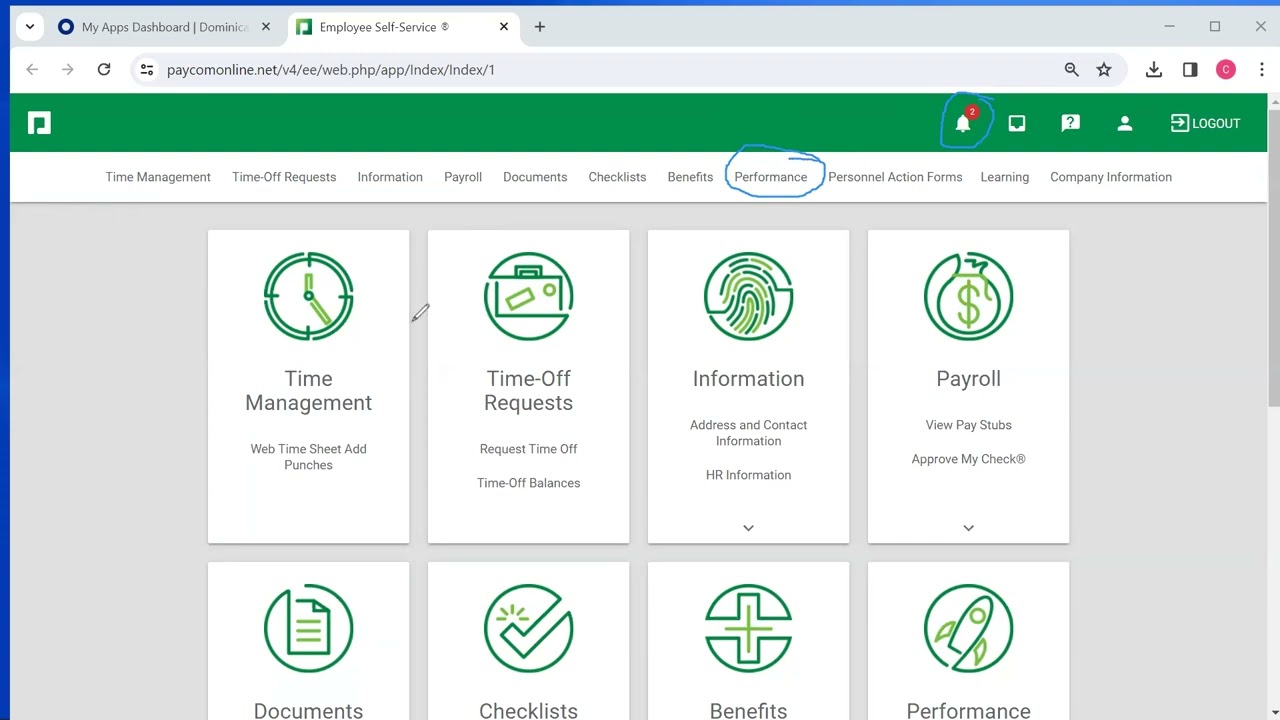This screenshot has height=720, width=1280.
Task: Click the Time Management clock icon
Action: click(308, 296)
